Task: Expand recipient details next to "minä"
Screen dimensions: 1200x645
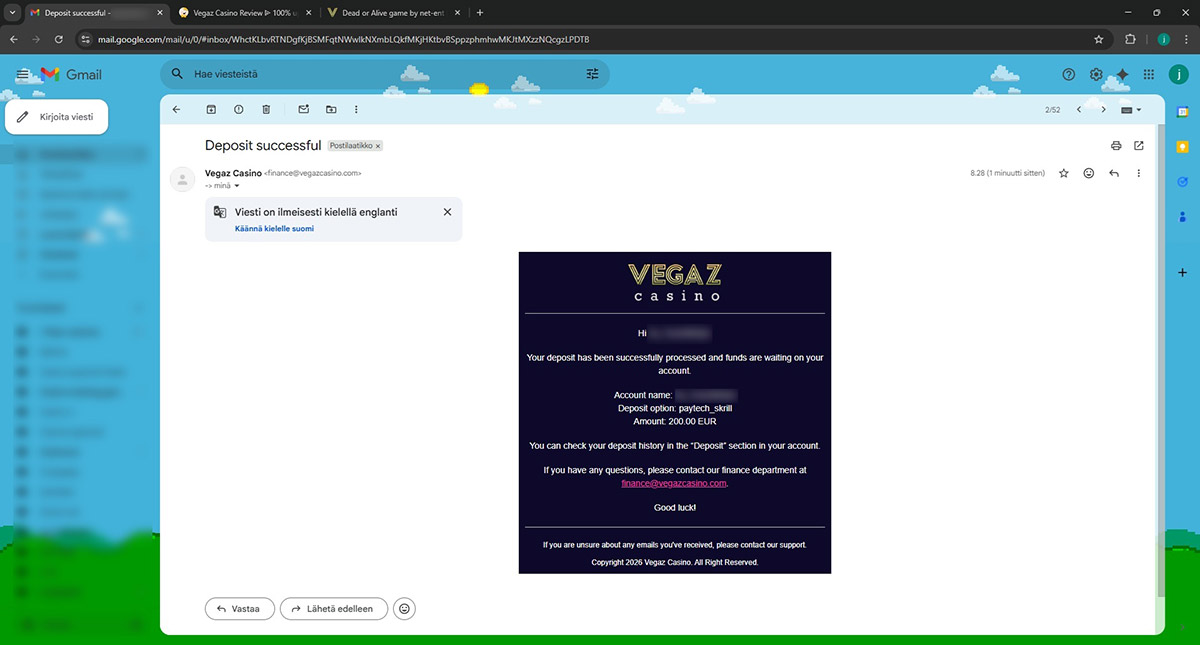Action: (237, 185)
